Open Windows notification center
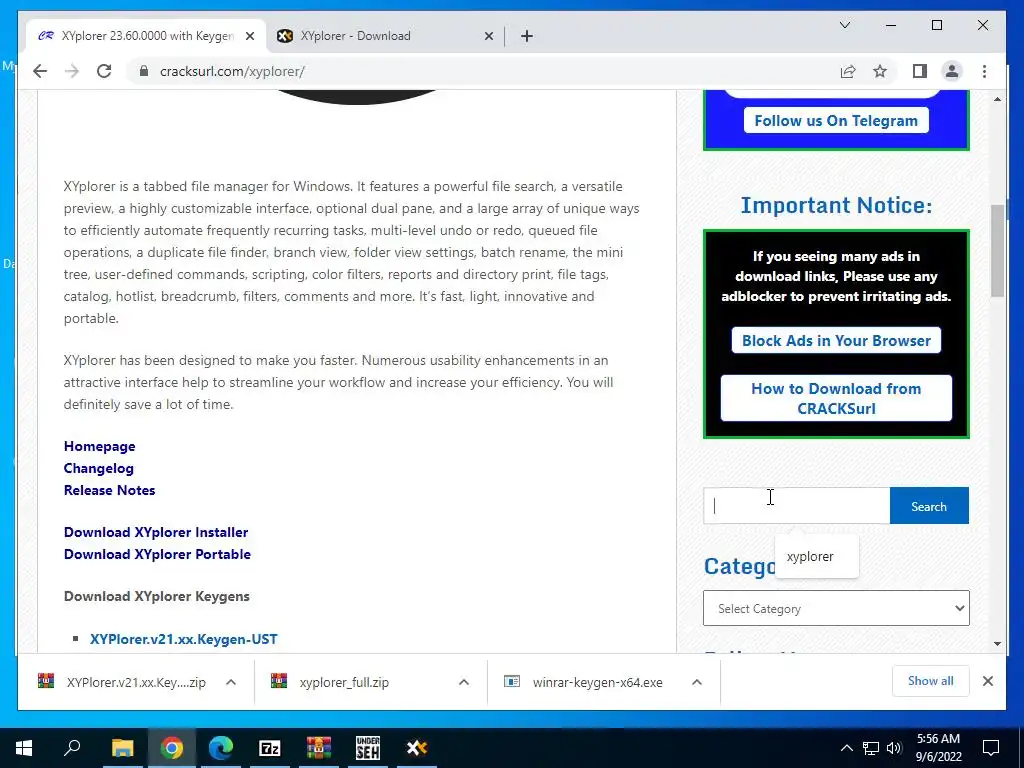The image size is (1024, 768). tap(991, 748)
